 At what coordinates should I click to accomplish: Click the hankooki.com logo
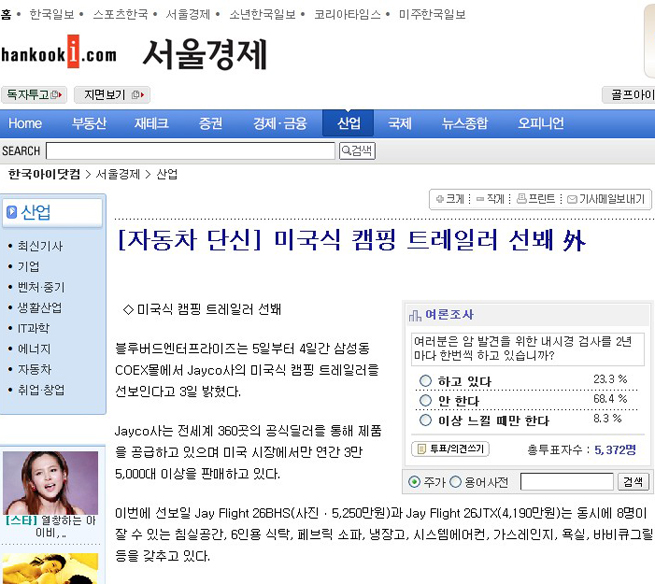pos(59,52)
